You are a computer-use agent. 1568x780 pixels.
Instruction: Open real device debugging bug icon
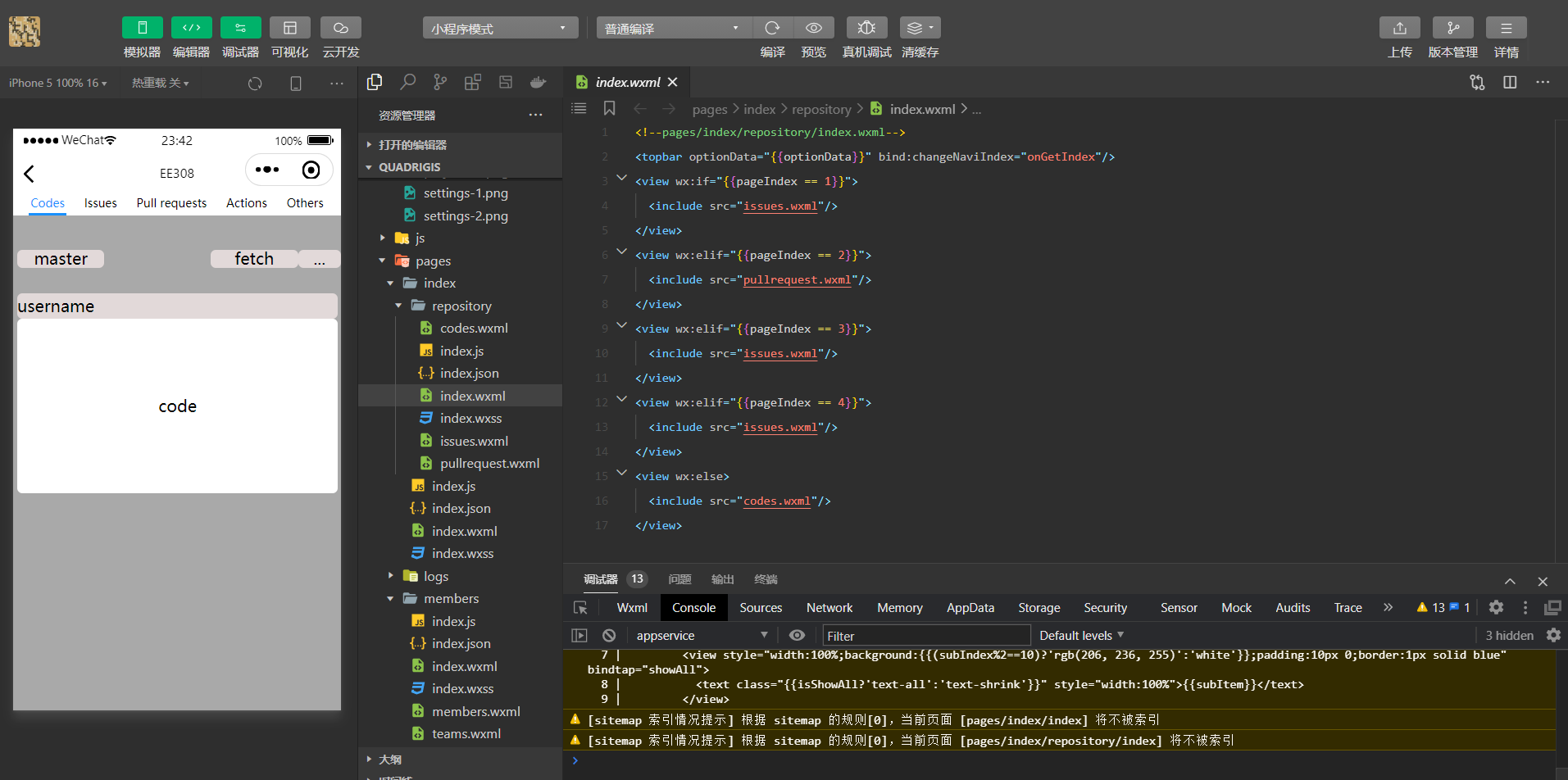[x=866, y=28]
